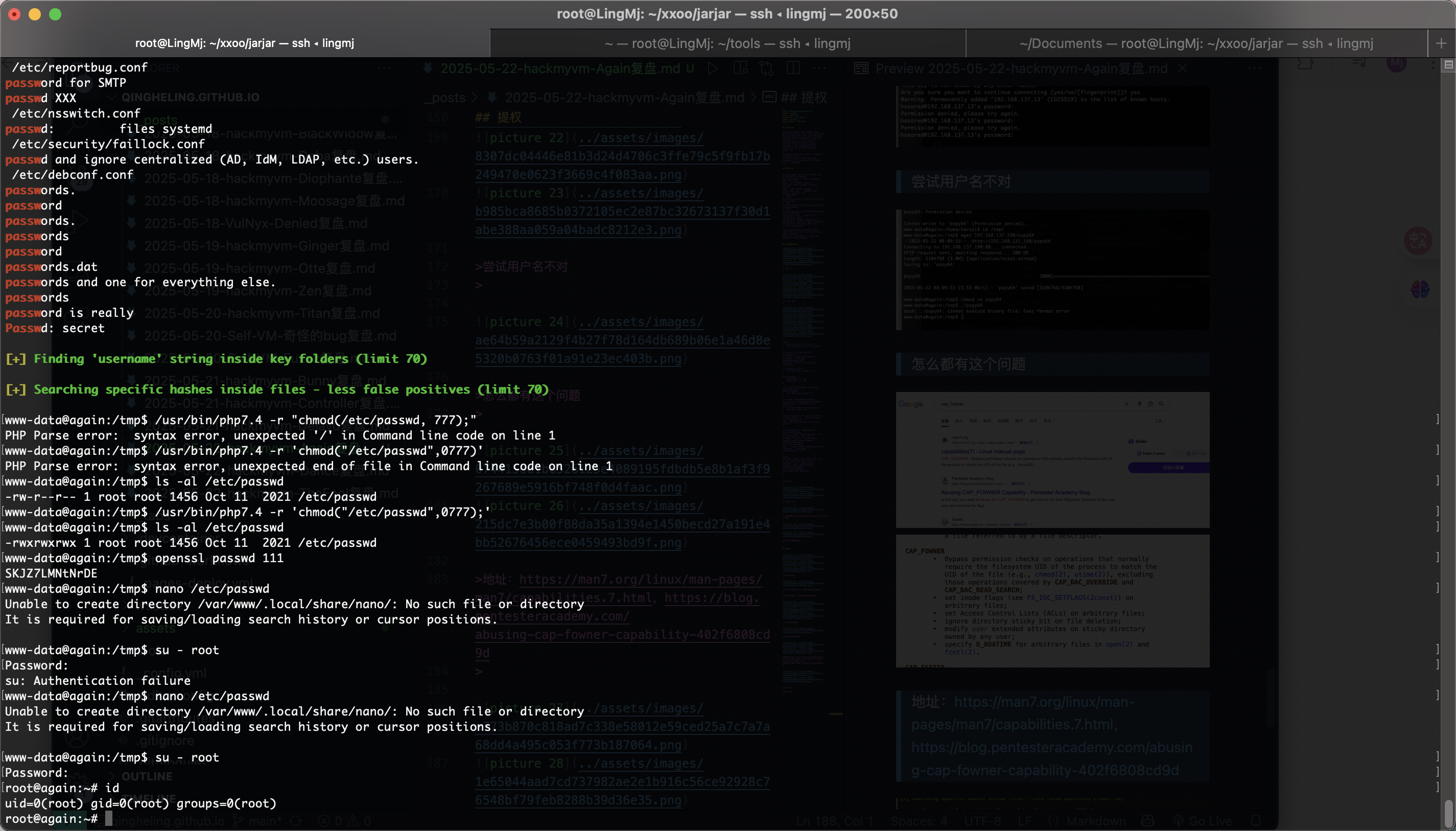Click 'uid=0(root) gid=0(root) groups=0(root)' output
Viewport: 1456px width, 831px height.
pos(140,804)
